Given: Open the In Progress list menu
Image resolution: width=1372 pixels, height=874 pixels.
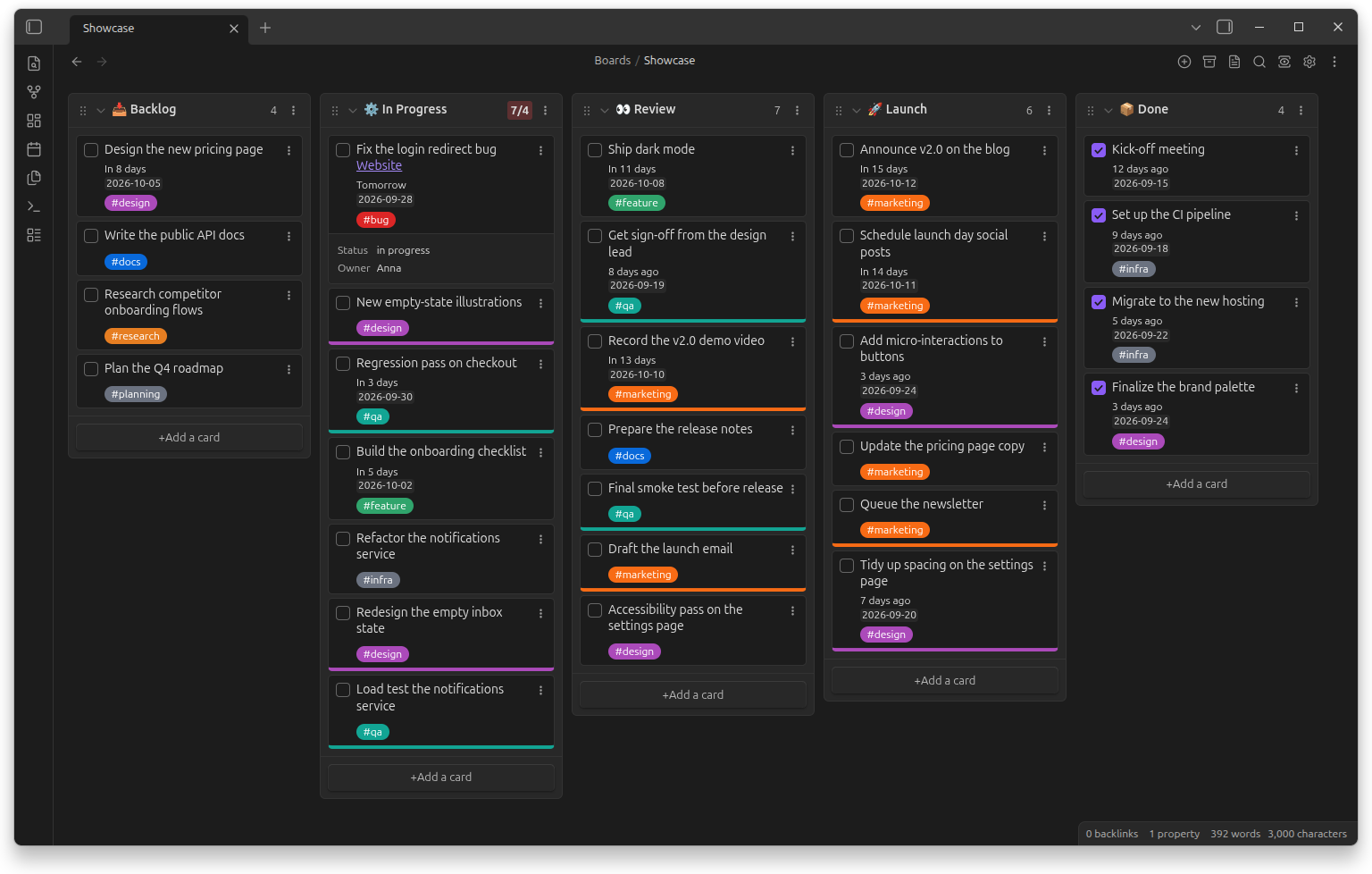Looking at the screenshot, I should coord(546,111).
